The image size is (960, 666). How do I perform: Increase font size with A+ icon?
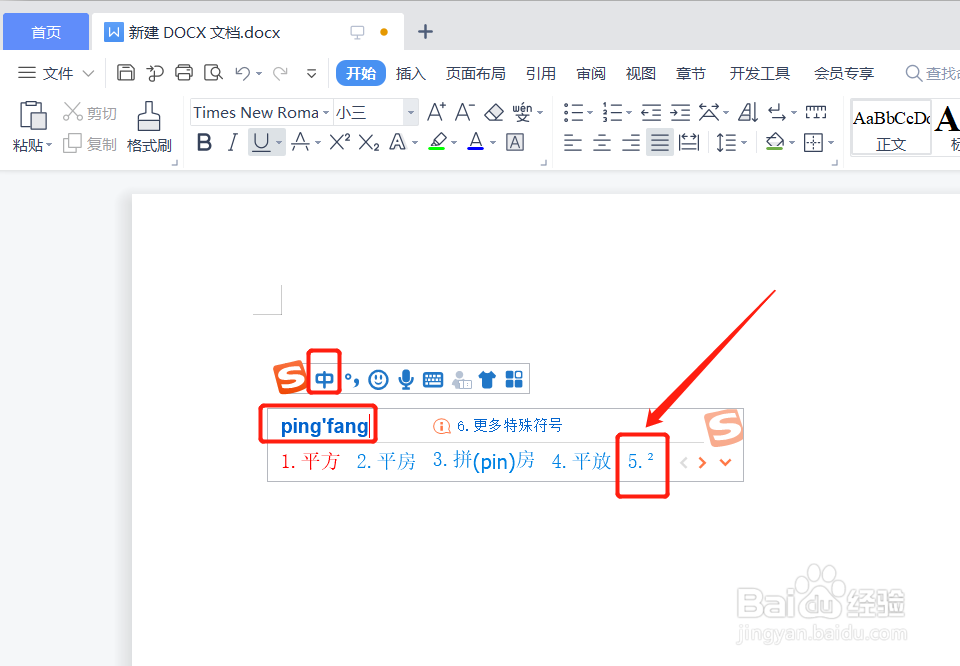coord(437,112)
